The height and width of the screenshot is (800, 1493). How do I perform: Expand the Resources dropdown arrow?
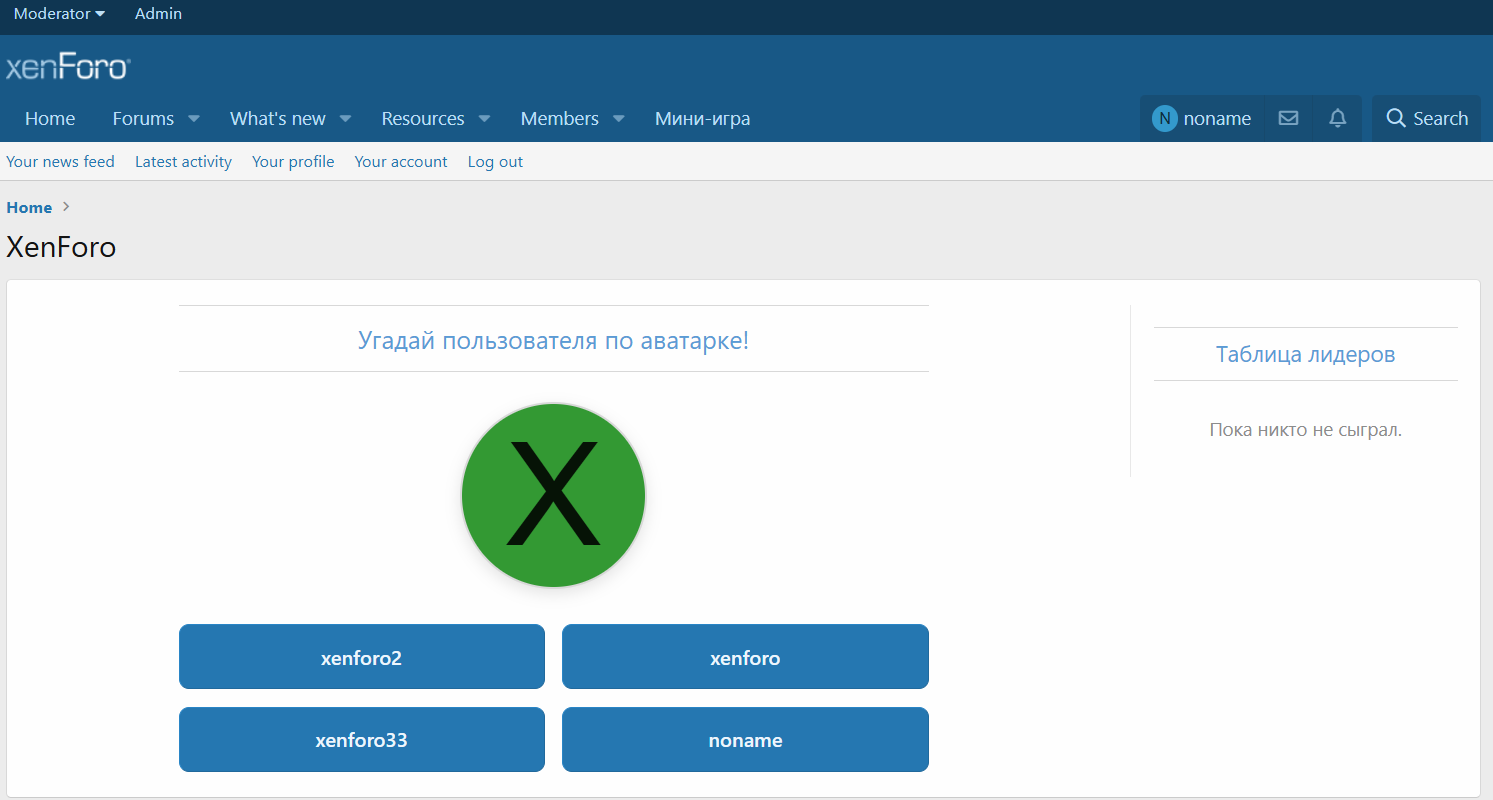484,118
